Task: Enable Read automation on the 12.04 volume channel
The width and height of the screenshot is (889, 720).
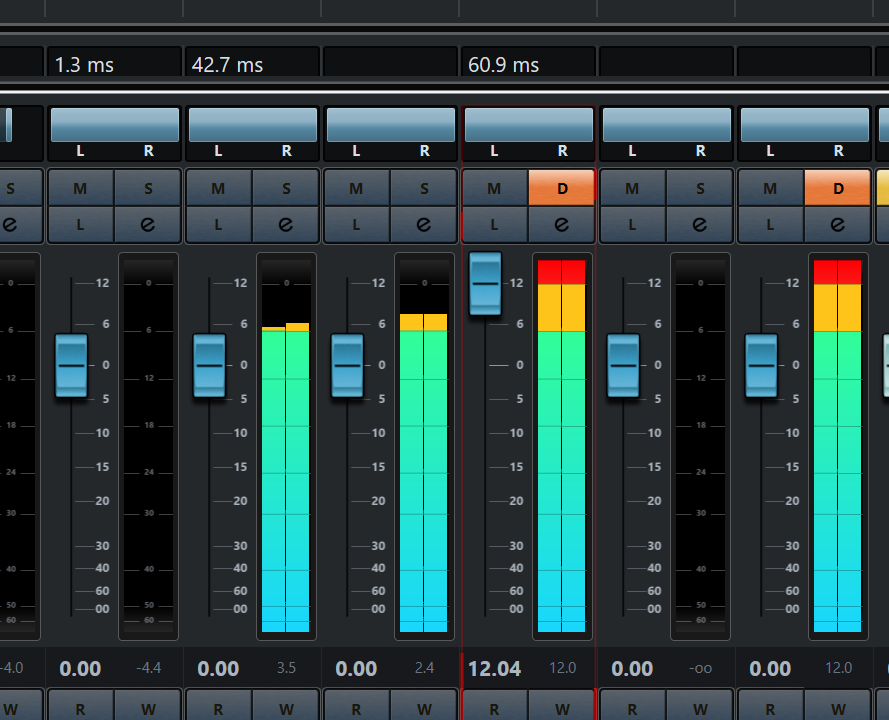Action: (x=495, y=706)
